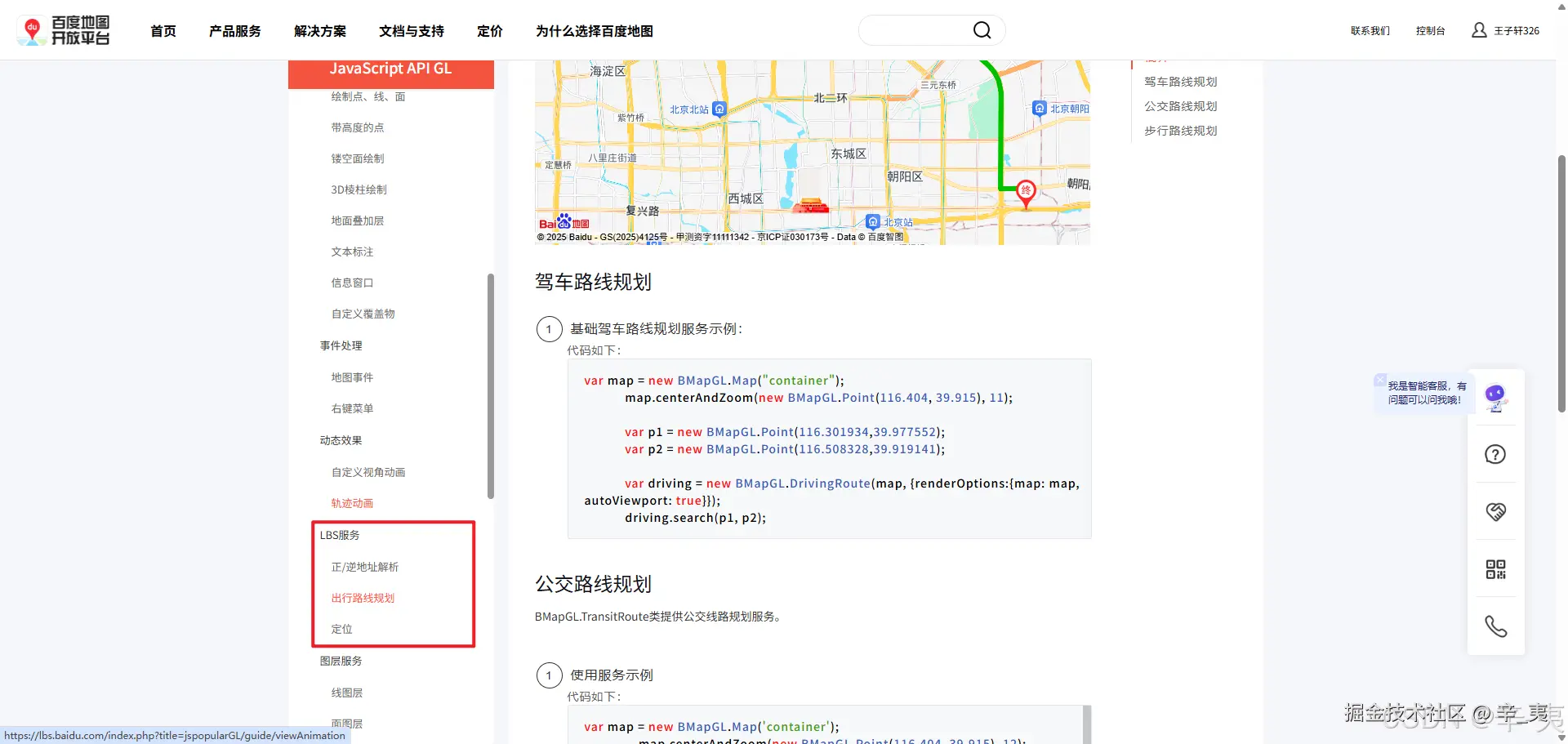Viewport: 1568px width, 744px height.
Task: Select the 定价 menu item
Action: [490, 31]
